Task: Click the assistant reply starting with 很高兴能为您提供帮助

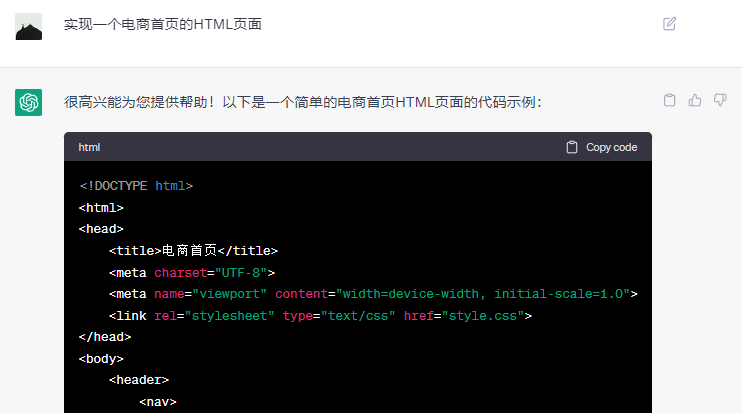Action: click(x=303, y=102)
